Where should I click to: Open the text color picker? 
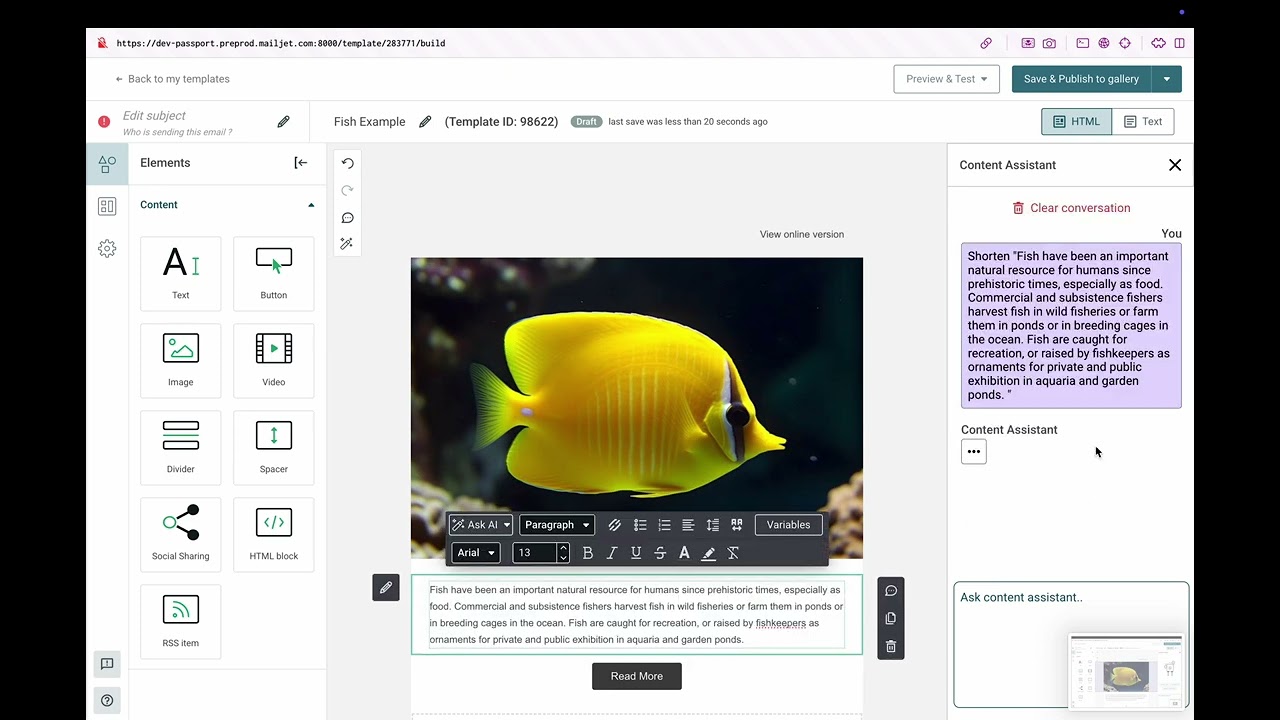(684, 553)
